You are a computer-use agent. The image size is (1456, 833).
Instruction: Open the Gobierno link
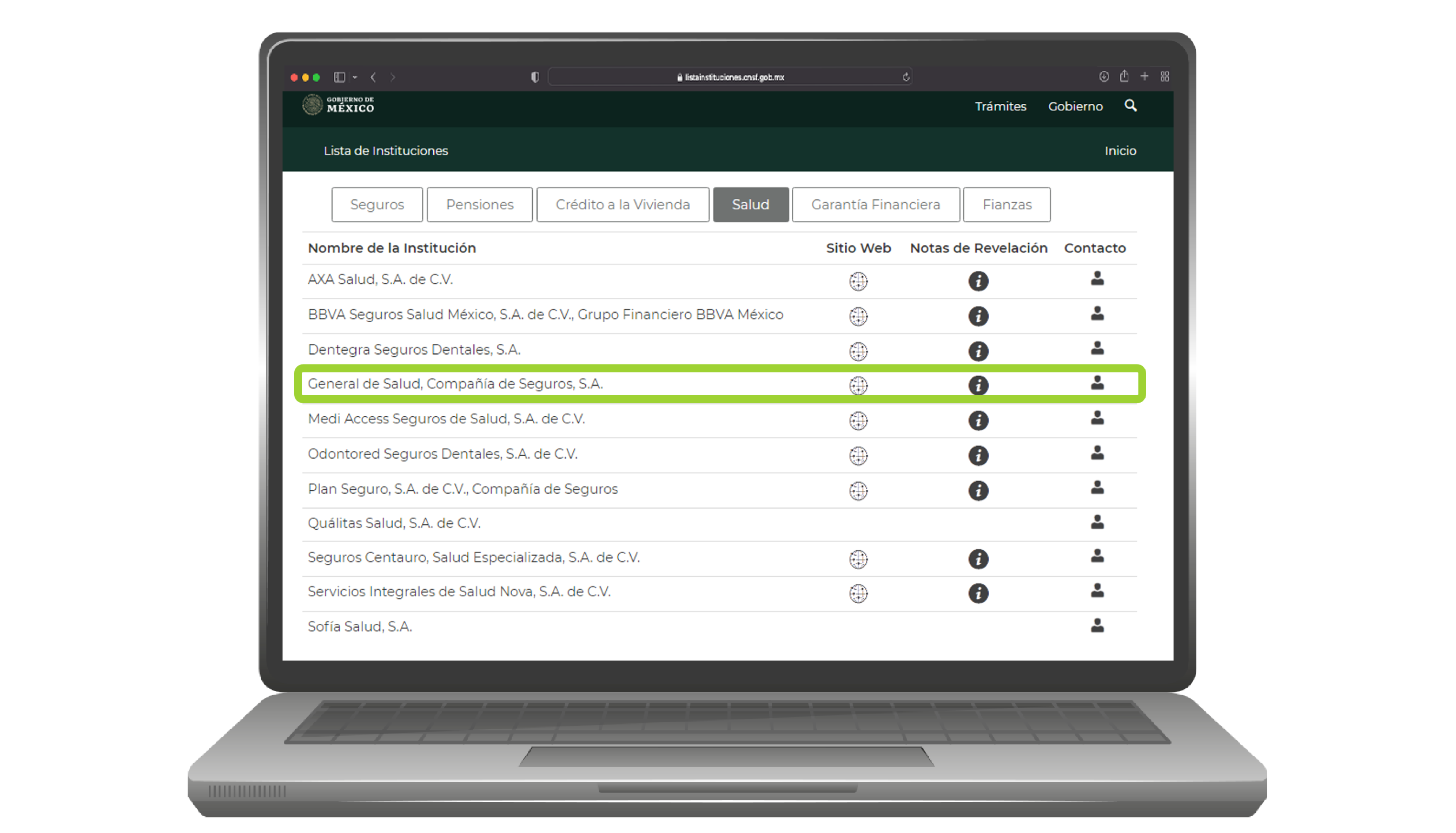1075,106
